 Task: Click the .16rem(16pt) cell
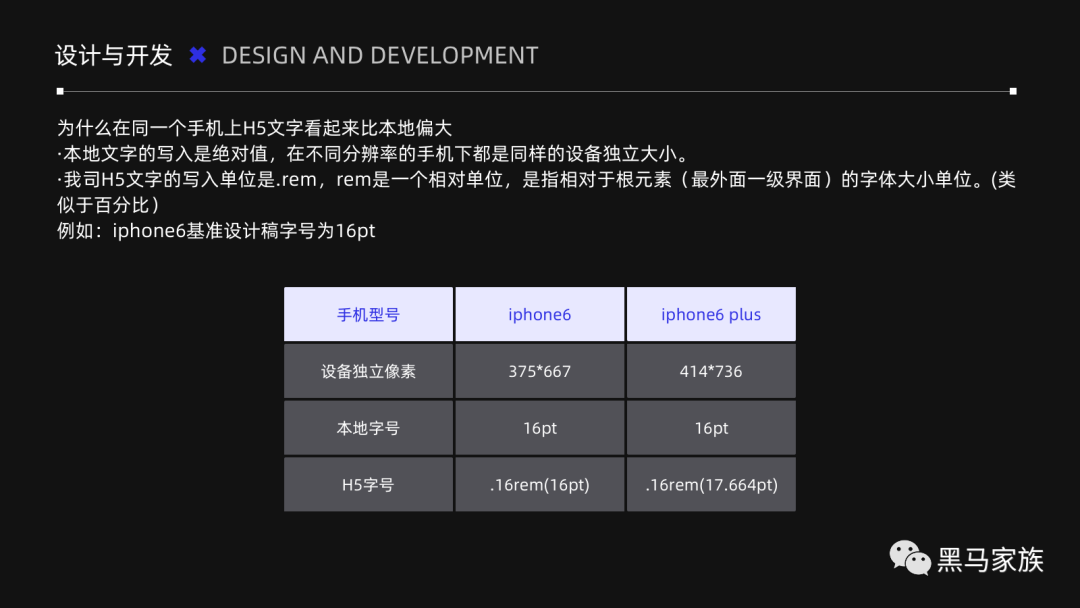[539, 485]
